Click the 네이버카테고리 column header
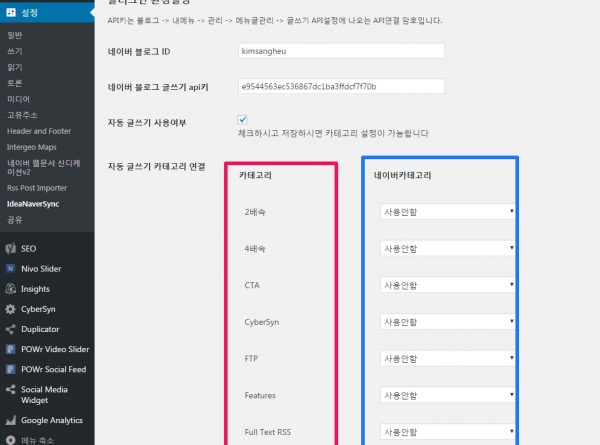This screenshot has width=600, height=445. [x=403, y=175]
